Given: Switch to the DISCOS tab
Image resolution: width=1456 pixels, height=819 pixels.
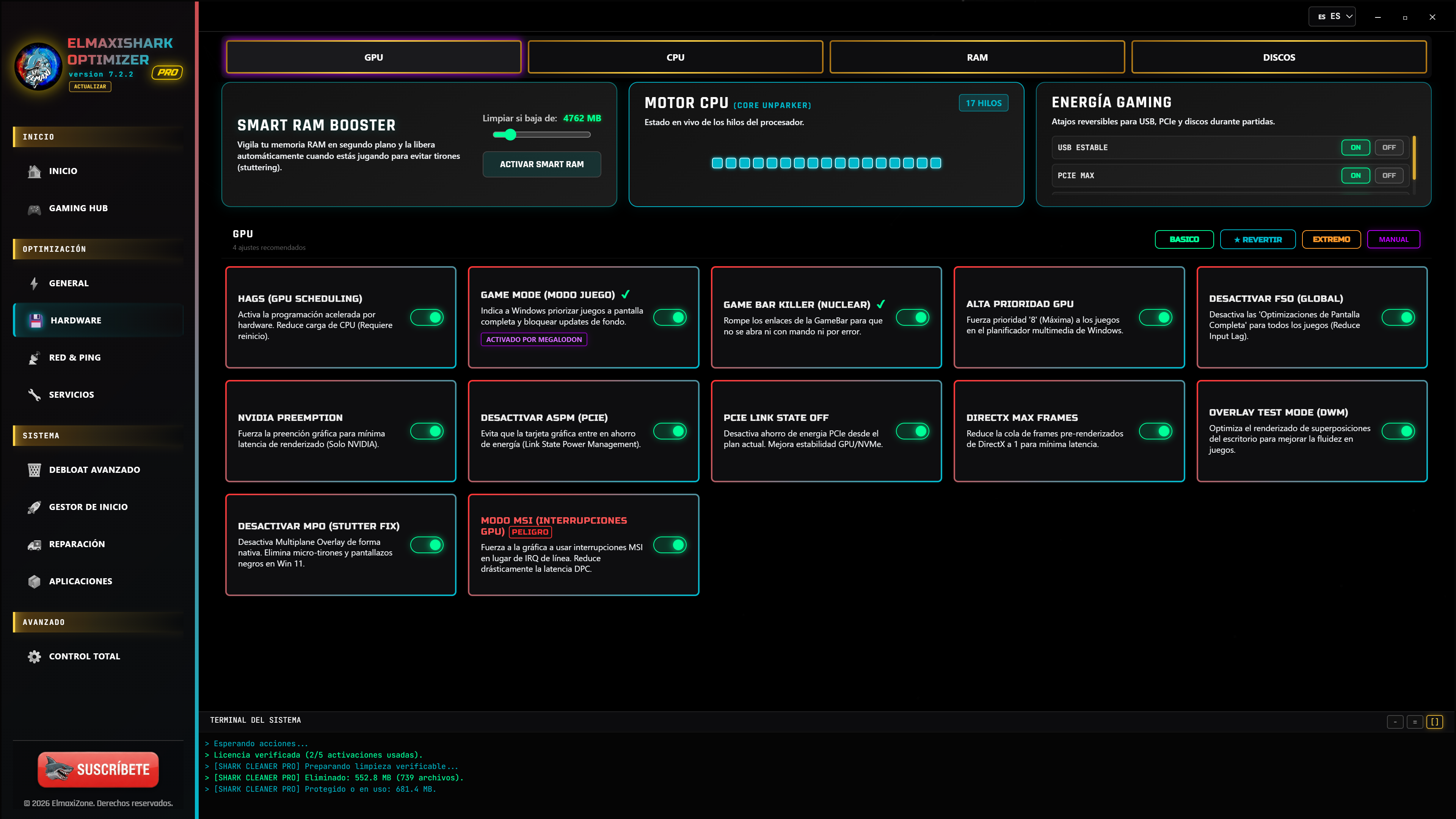Looking at the screenshot, I should [x=1279, y=57].
